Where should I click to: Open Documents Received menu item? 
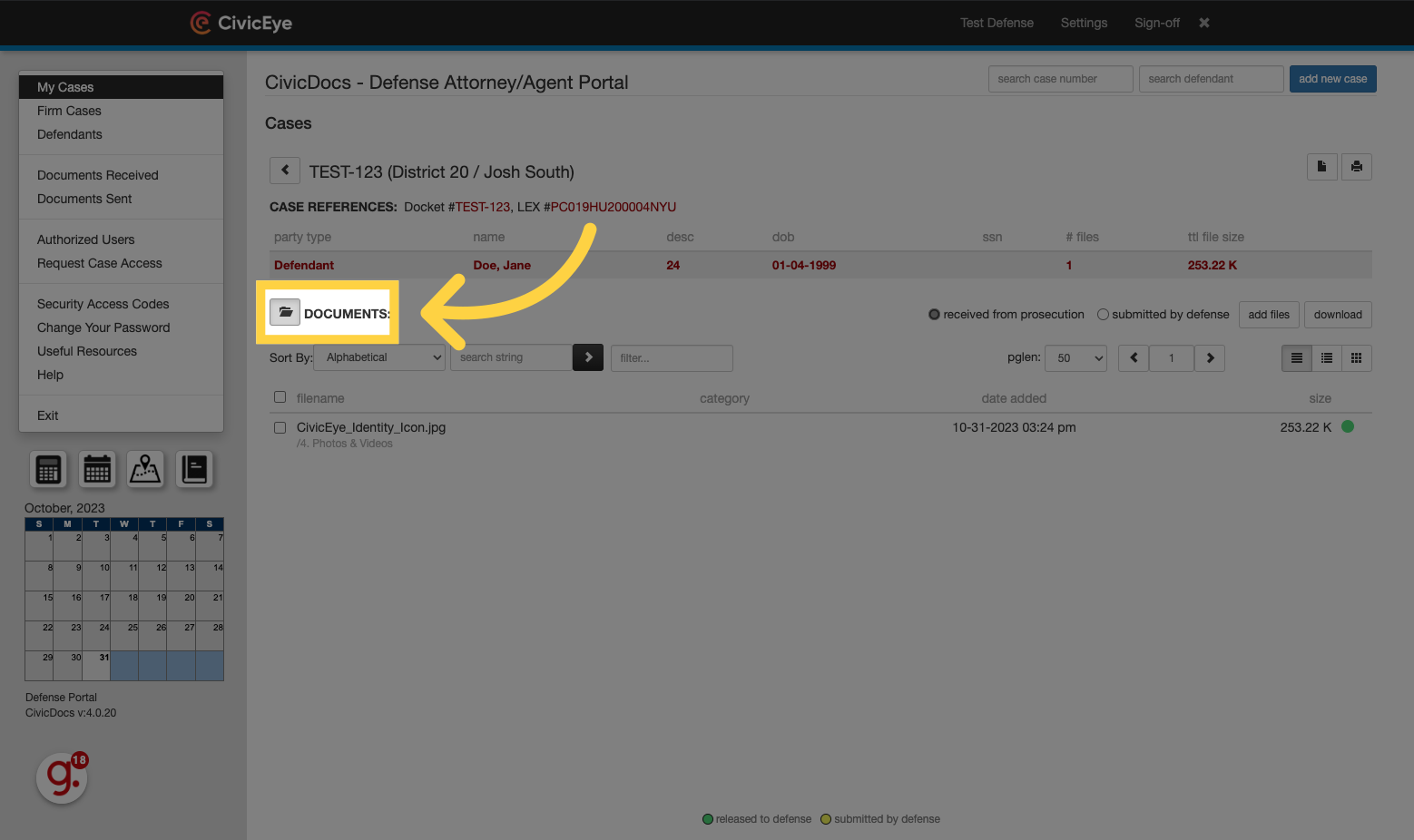[121, 175]
